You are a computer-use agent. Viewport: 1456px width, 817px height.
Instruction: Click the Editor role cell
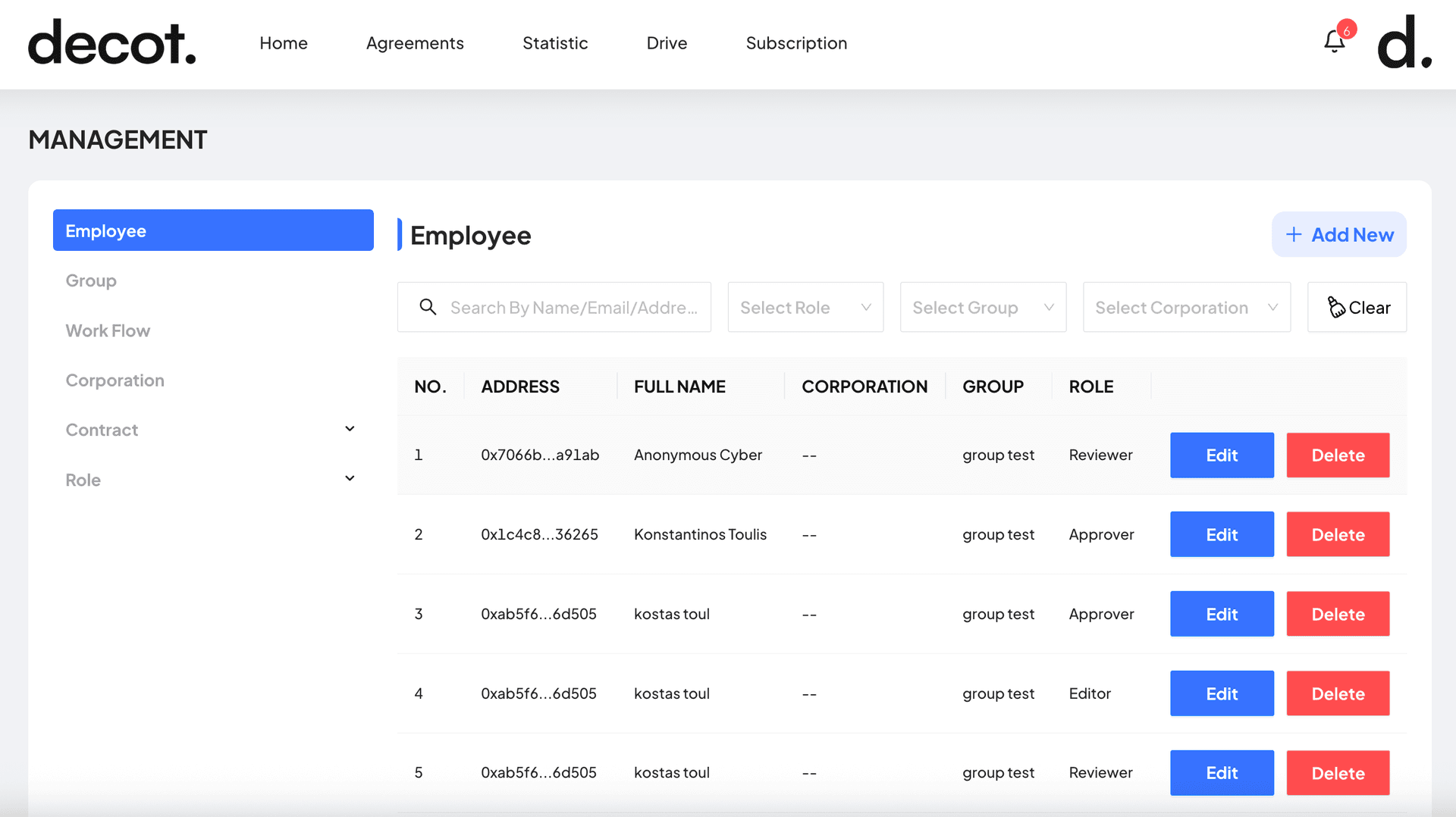click(1090, 693)
